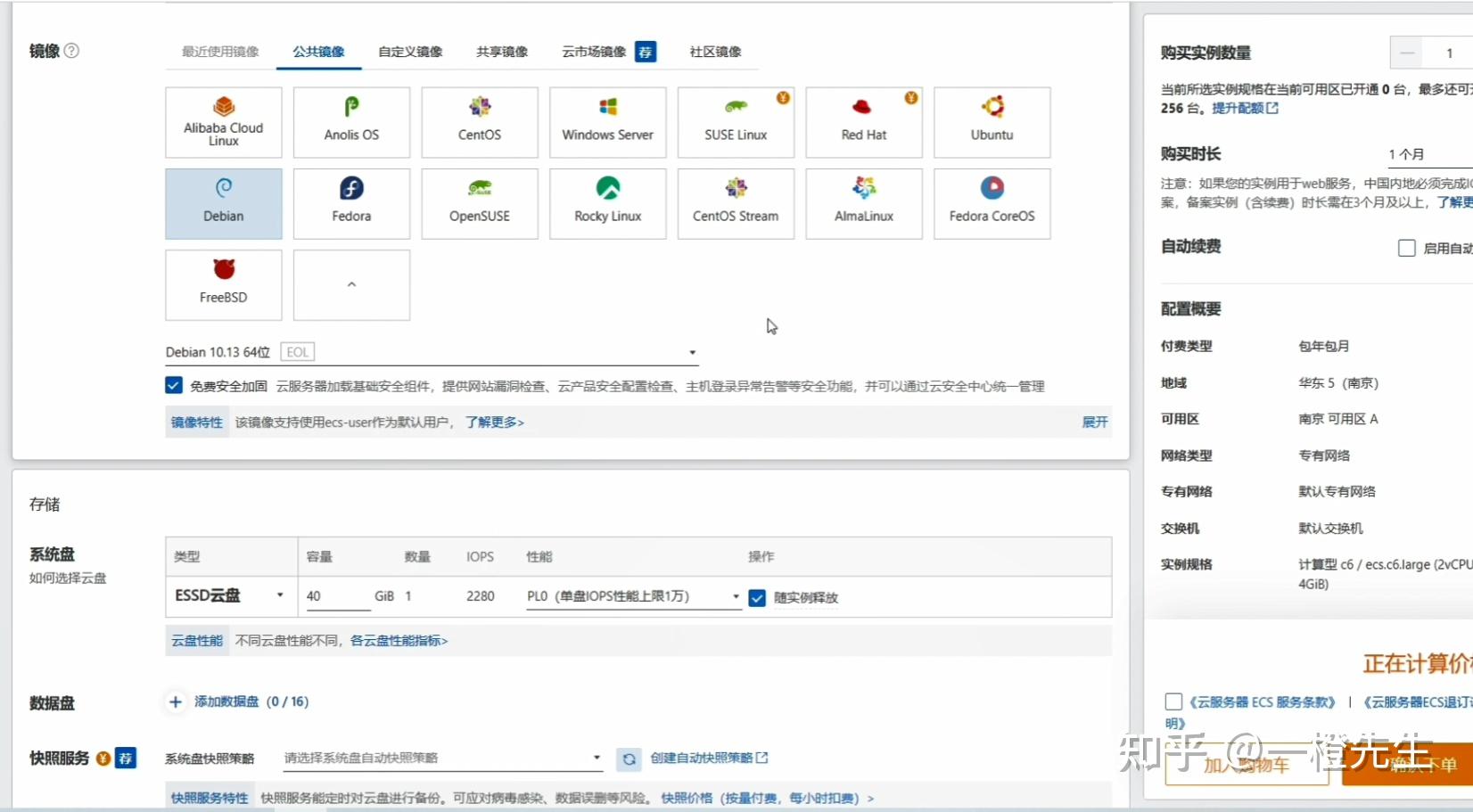Check the ECS 服务条款 agreement box

(1173, 702)
